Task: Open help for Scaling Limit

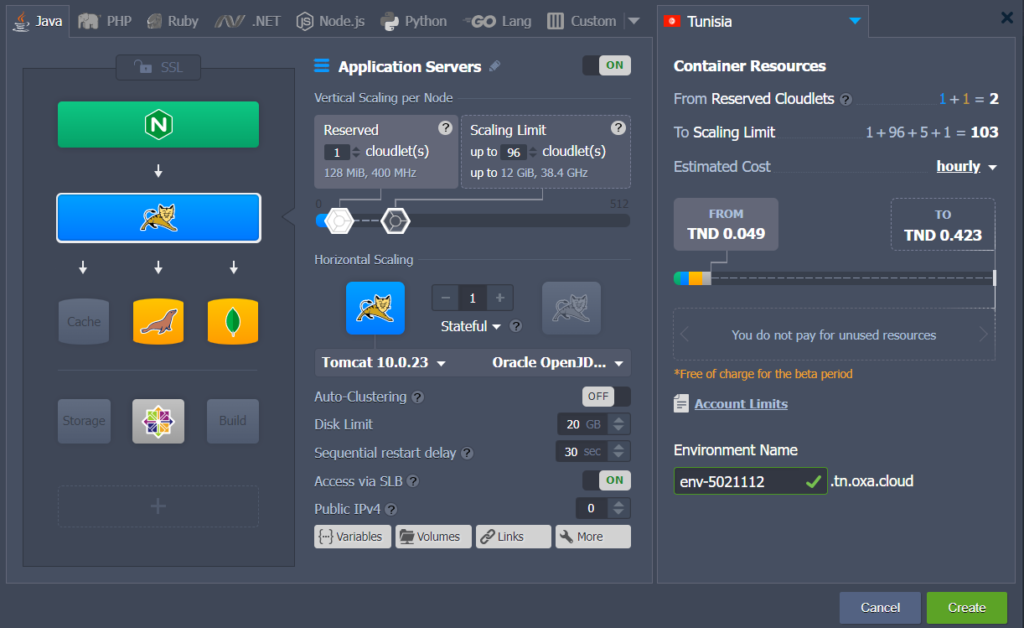Action: click(618, 128)
